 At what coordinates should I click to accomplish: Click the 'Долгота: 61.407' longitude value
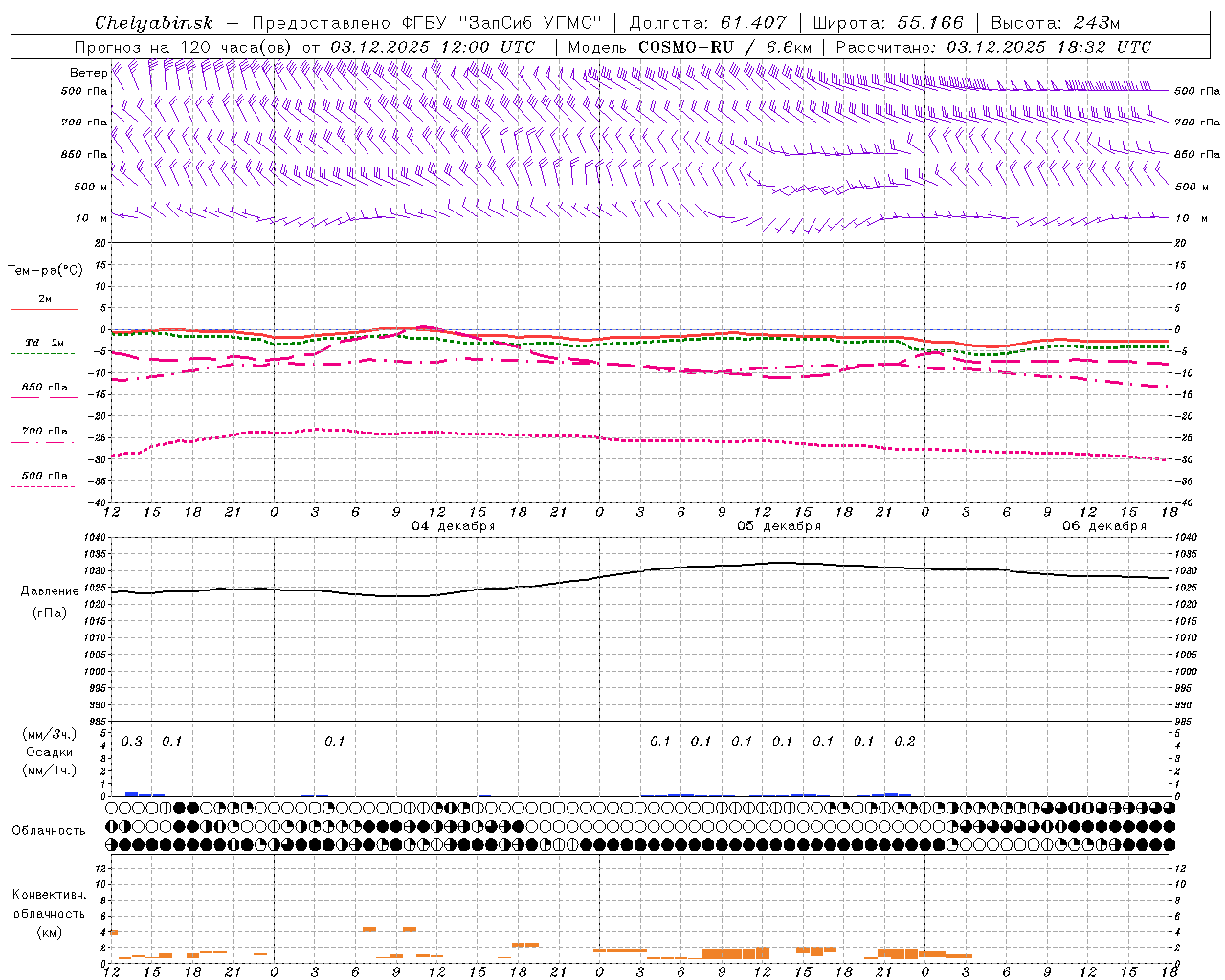point(708,23)
